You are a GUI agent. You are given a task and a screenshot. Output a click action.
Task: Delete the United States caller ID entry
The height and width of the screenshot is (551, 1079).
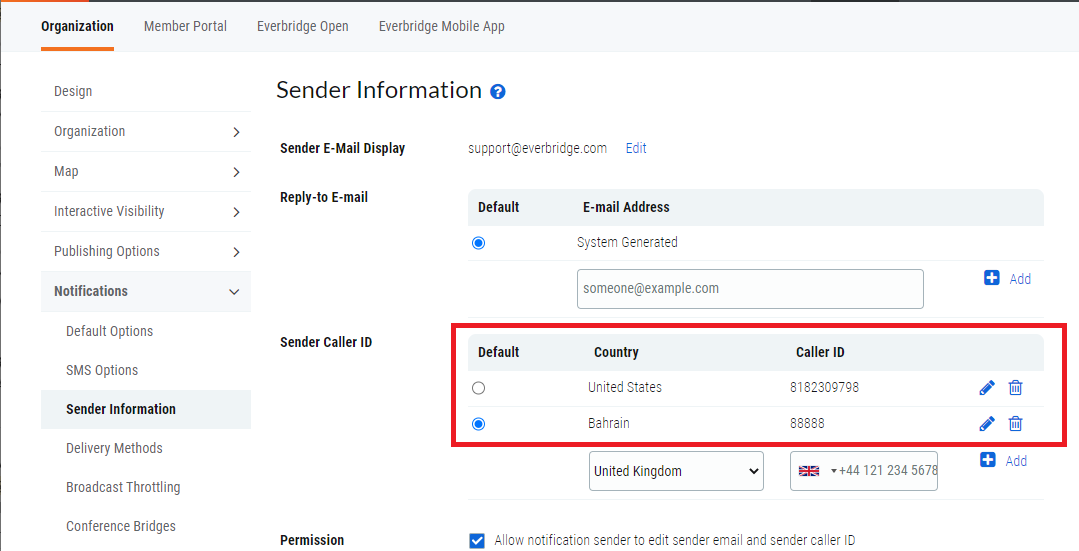point(1015,388)
